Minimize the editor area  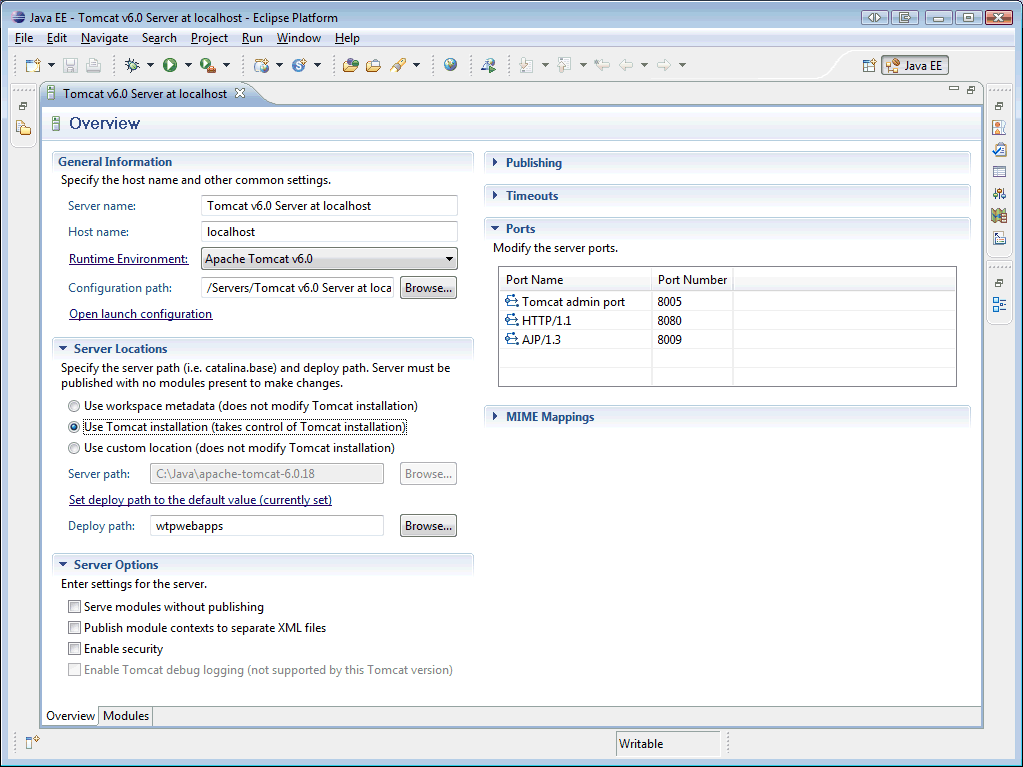click(954, 89)
